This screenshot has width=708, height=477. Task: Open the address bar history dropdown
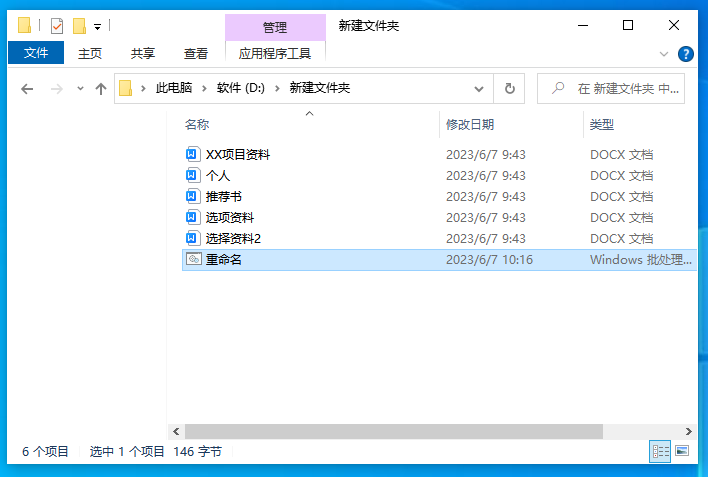tap(479, 89)
